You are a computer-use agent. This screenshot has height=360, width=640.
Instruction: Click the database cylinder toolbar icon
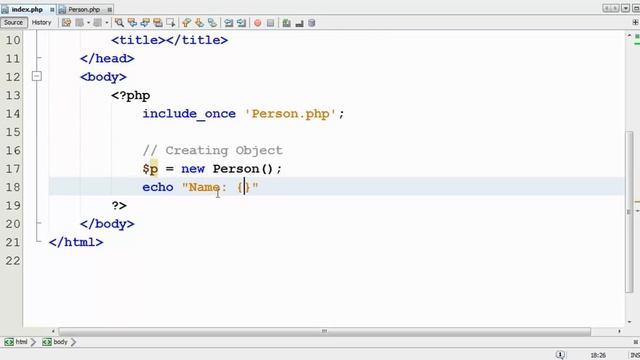coord(311,23)
